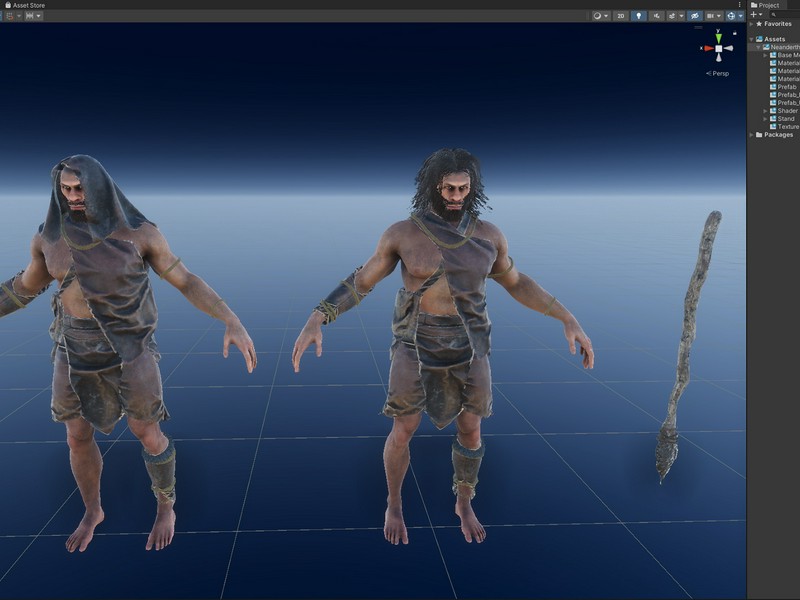800x600 pixels.
Task: Open the Asset Store tab
Action: 24,5
